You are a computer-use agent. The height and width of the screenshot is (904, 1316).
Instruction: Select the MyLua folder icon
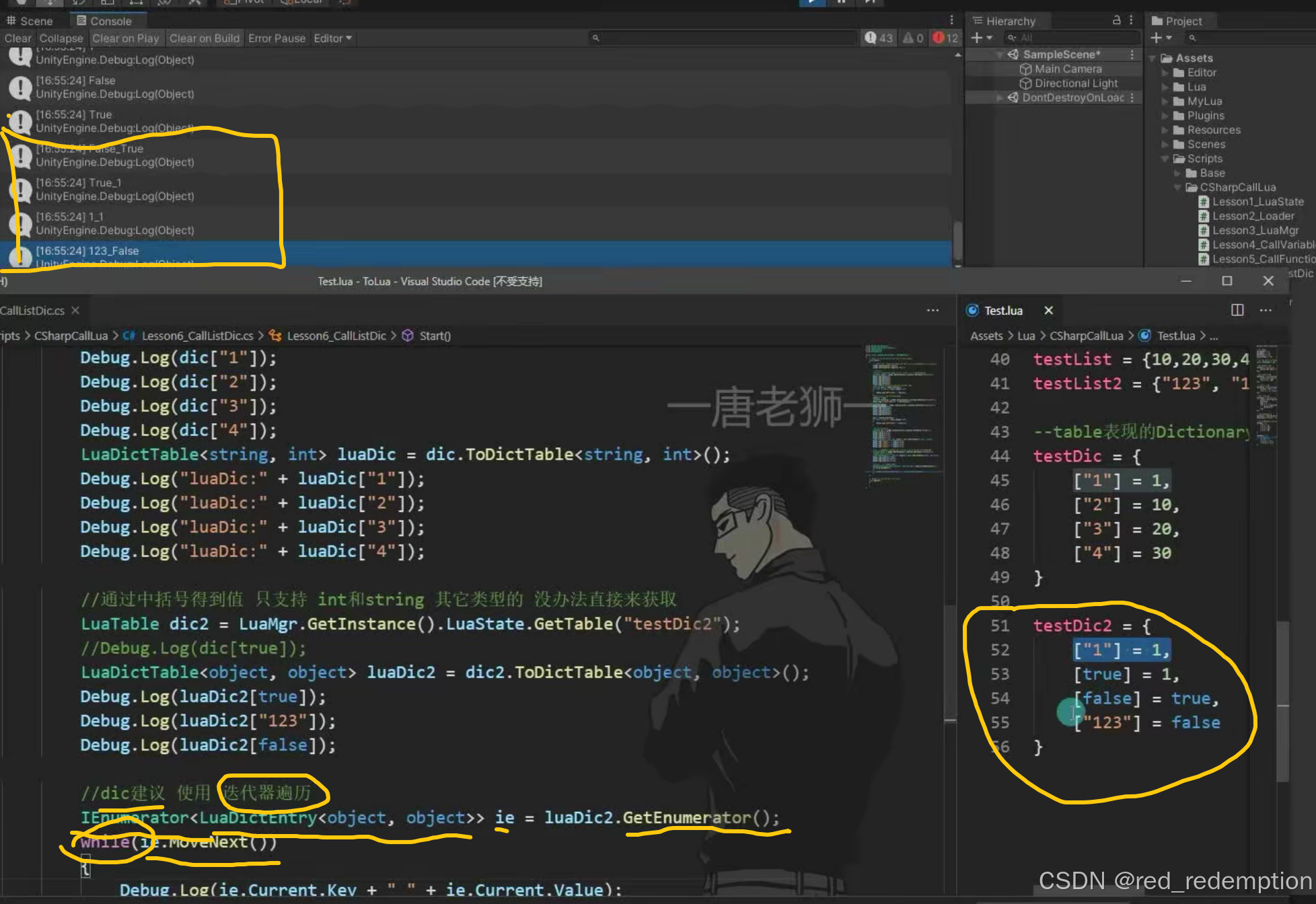pos(1179,102)
